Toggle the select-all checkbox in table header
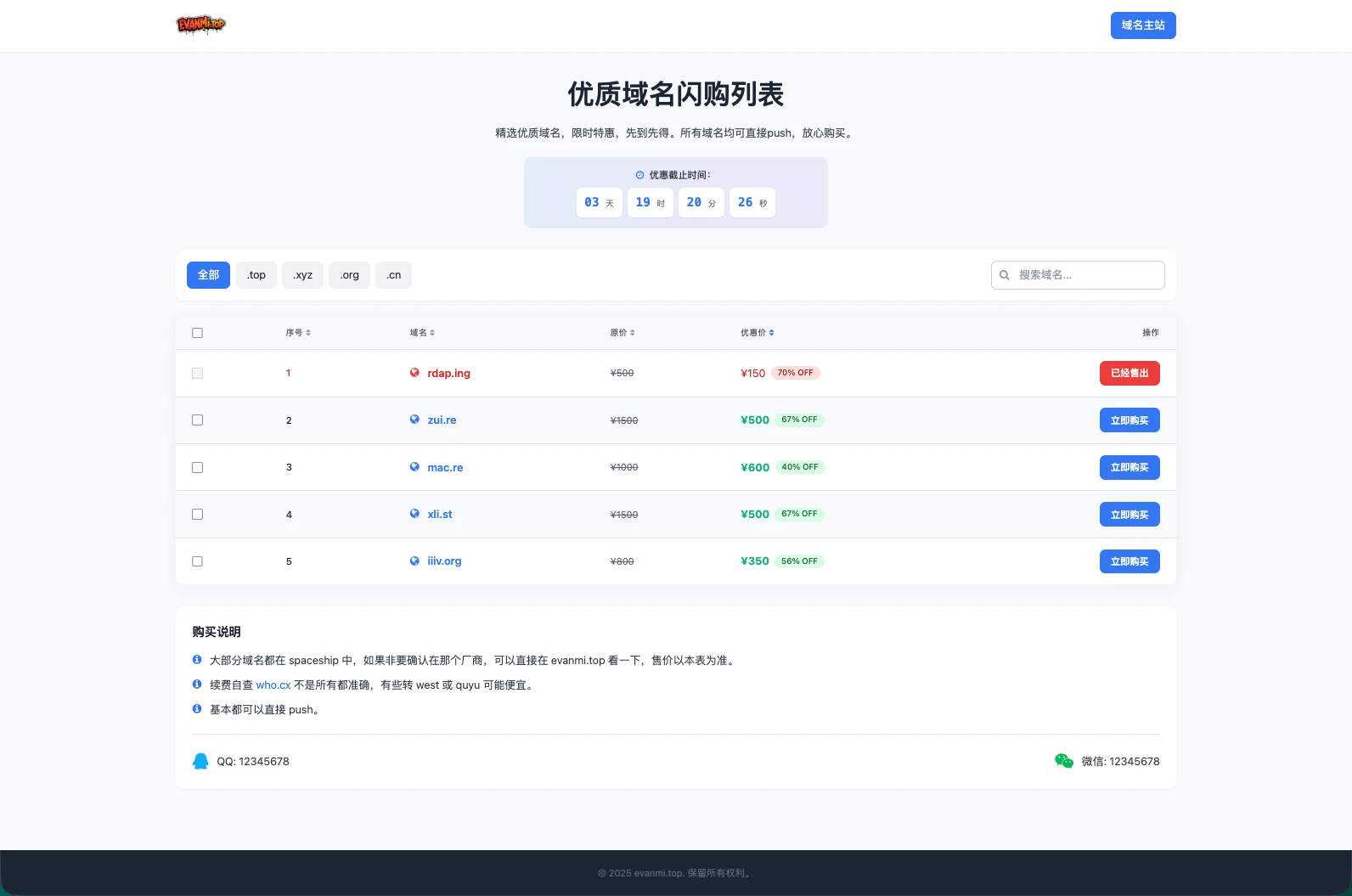The height and width of the screenshot is (896, 1352). point(198,333)
